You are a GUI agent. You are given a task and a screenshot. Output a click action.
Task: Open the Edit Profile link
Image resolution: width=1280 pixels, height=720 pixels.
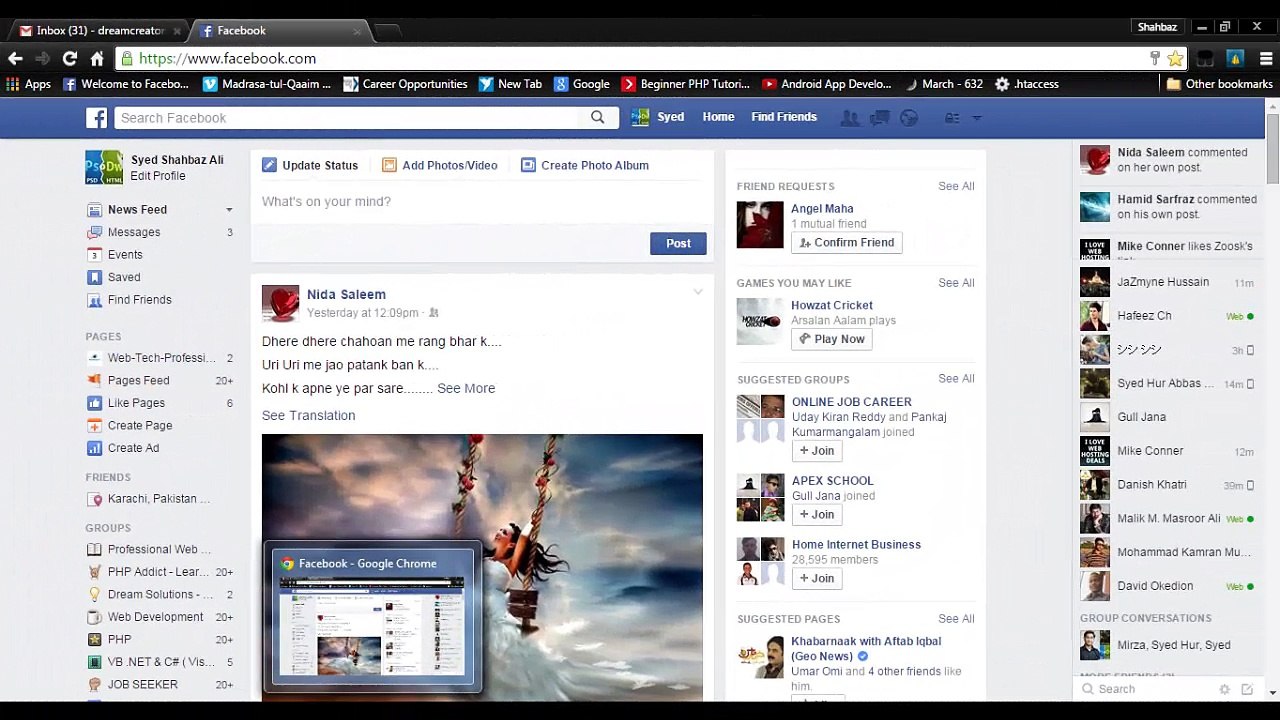157,176
